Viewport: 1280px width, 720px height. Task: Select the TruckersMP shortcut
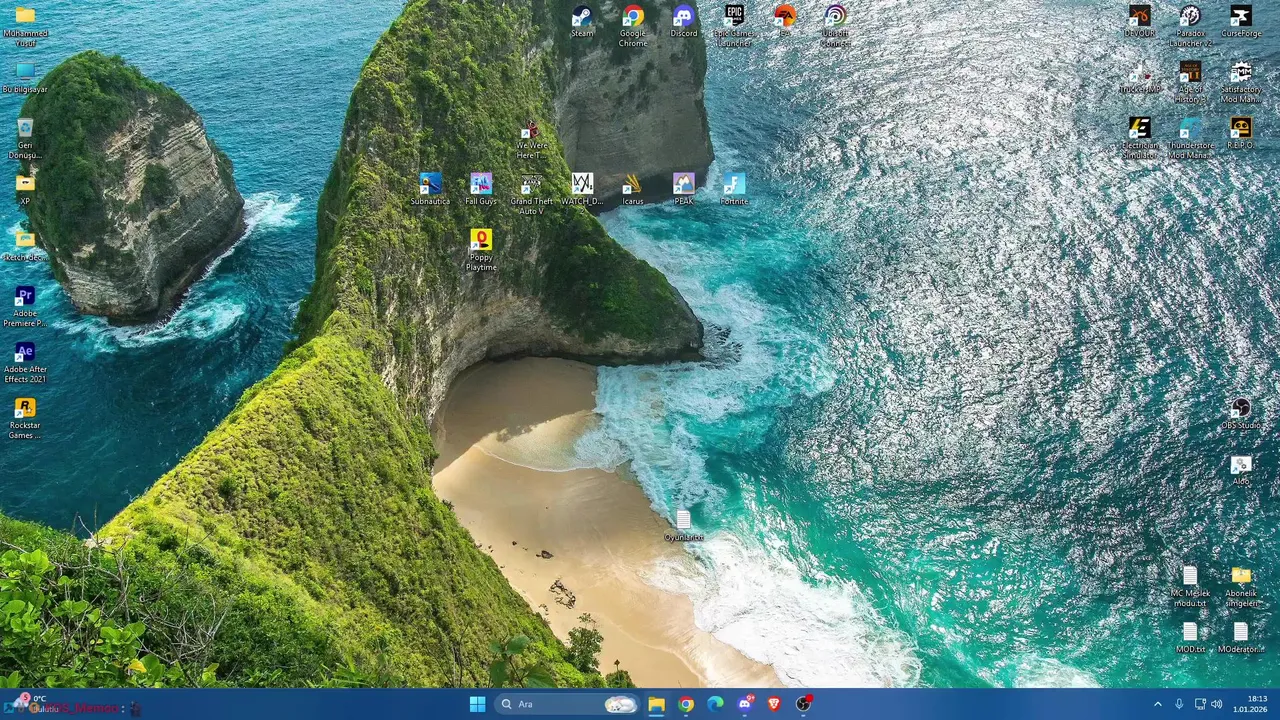[x=1139, y=78]
